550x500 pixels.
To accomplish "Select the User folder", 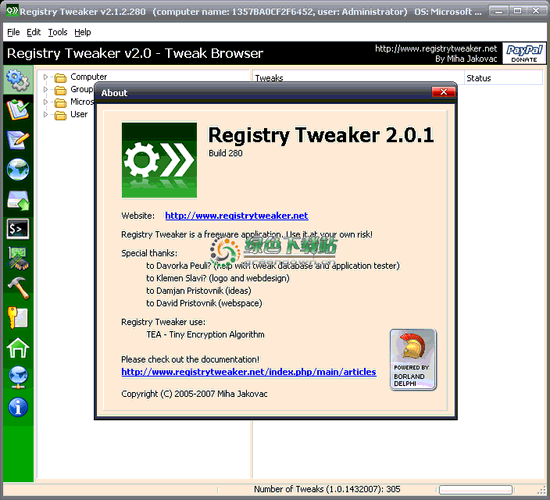I will click(71, 114).
